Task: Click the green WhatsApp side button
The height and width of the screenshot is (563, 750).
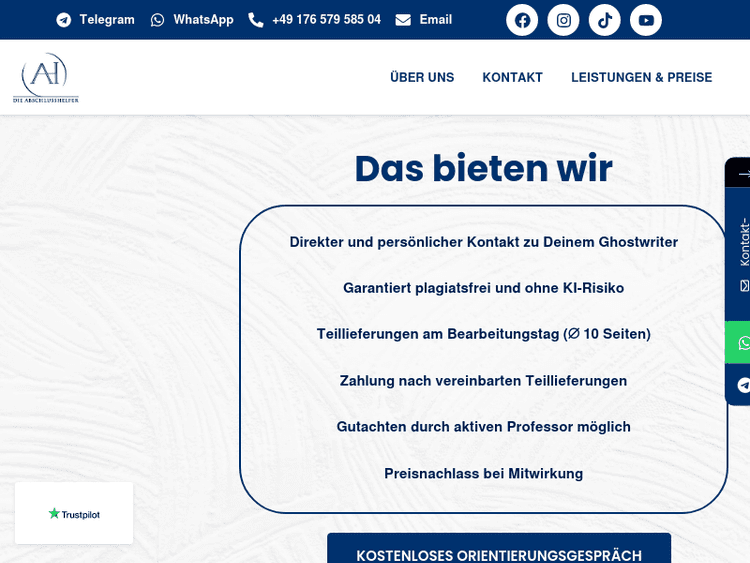Action: [739, 342]
